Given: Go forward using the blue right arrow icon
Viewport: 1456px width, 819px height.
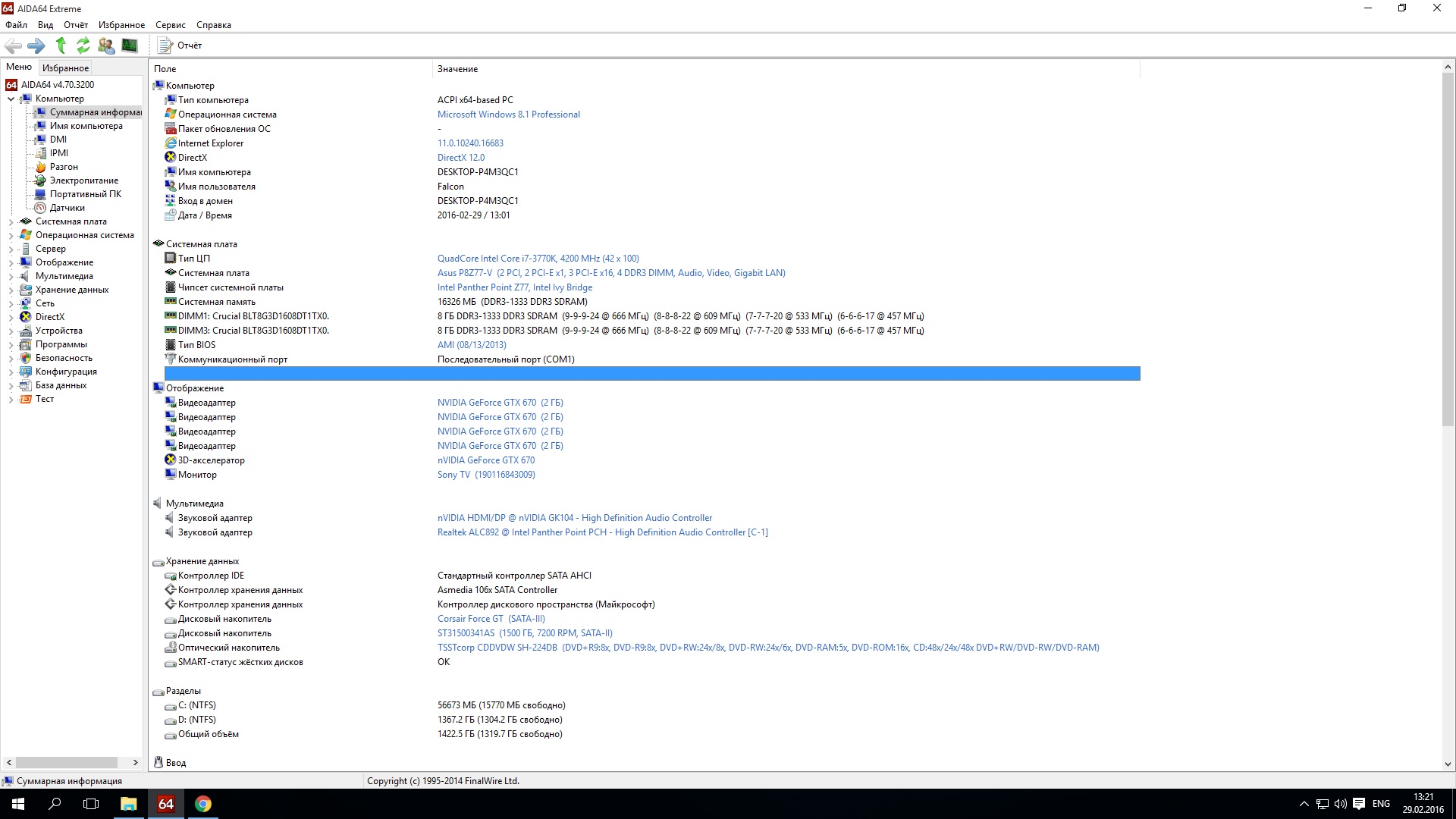Looking at the screenshot, I should pos(36,45).
